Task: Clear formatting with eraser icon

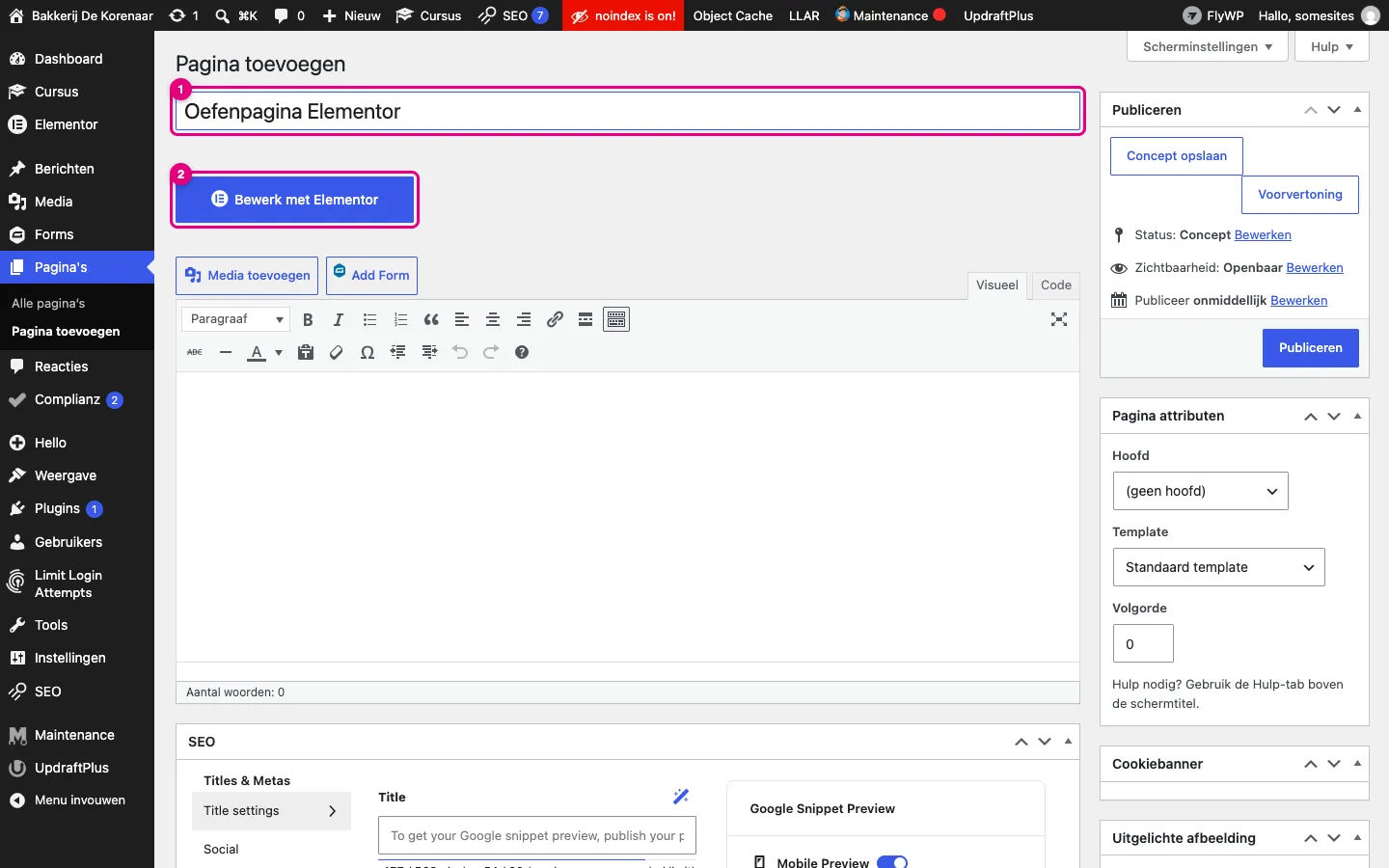Action: coord(337,352)
